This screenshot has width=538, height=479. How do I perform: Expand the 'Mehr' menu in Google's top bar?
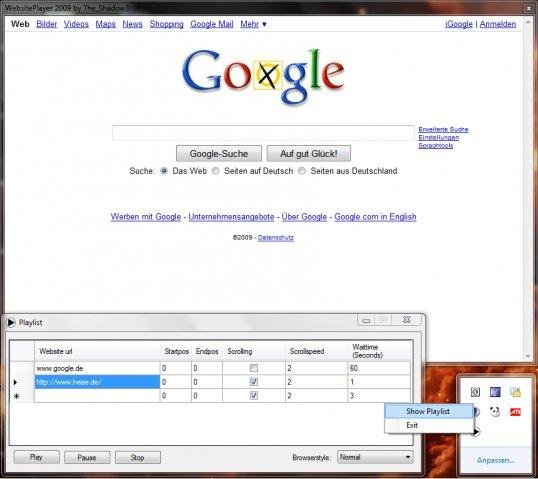pyautogui.click(x=253, y=24)
